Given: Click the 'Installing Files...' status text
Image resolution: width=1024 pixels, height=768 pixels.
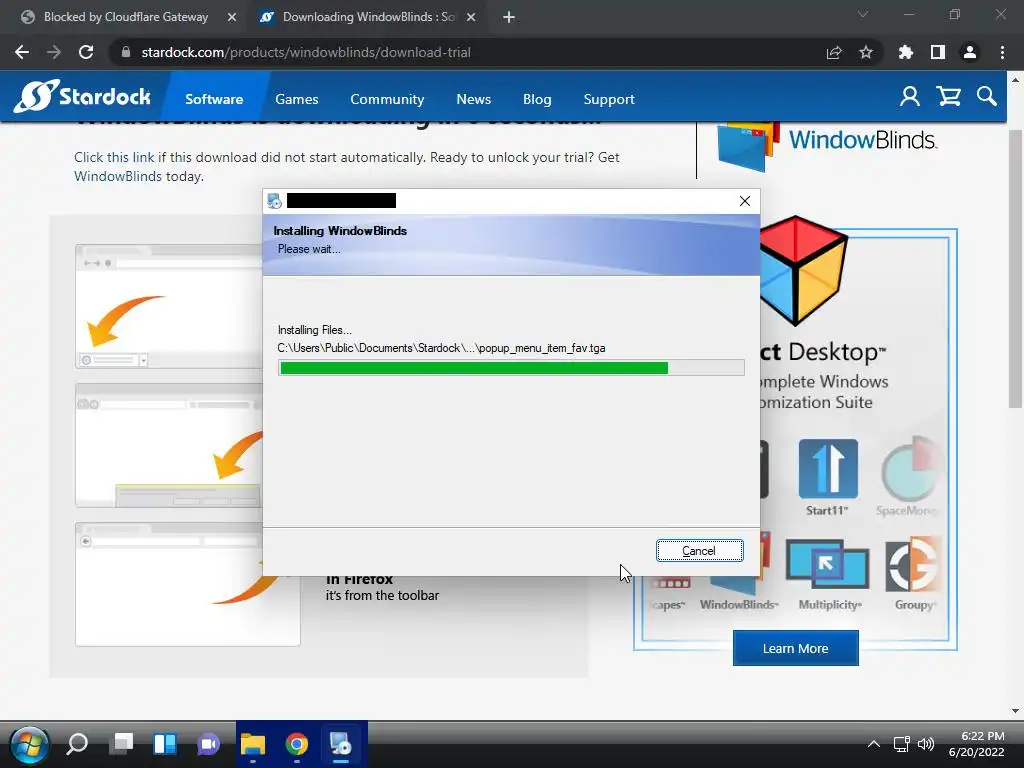Looking at the screenshot, I should [x=315, y=330].
